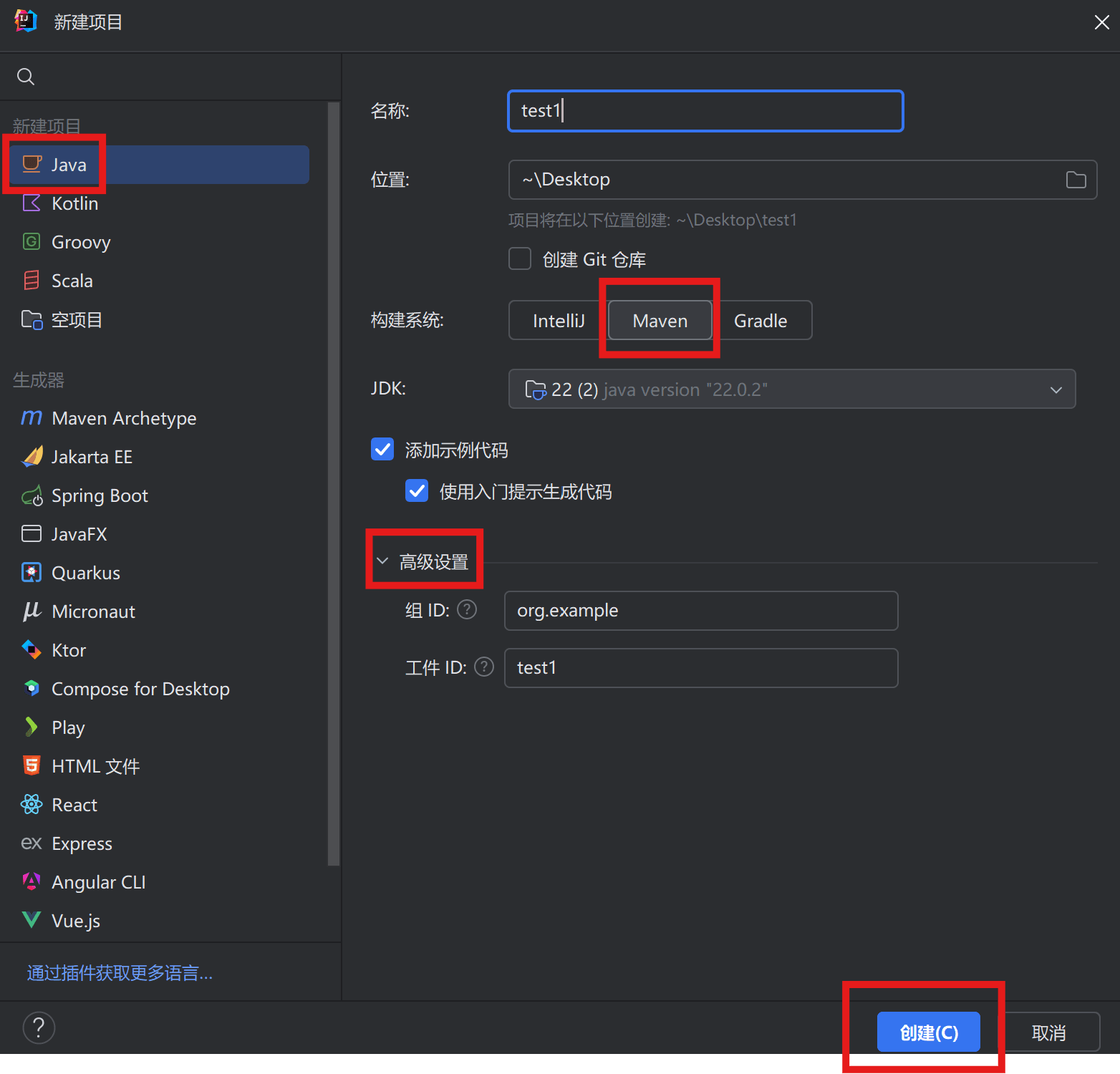Select the Kotlin language icon
This screenshot has width=1120, height=1074.
[32, 203]
